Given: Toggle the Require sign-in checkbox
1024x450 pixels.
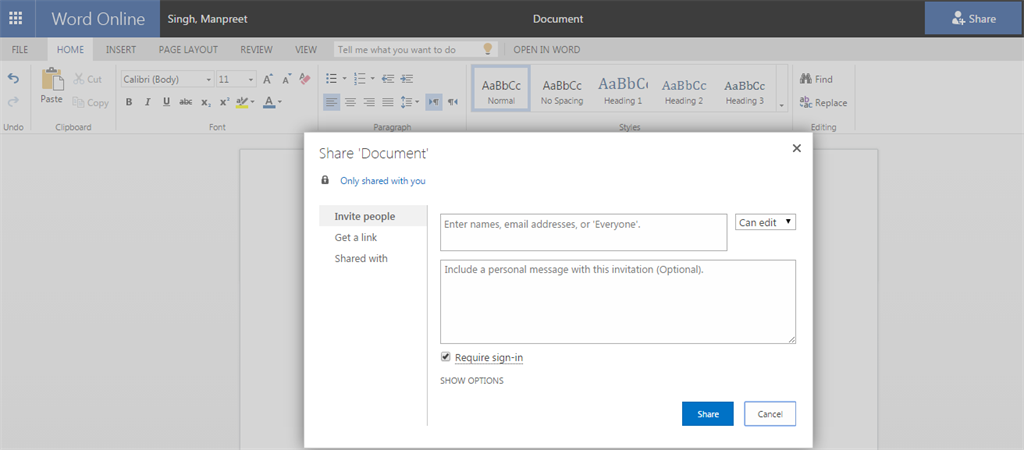Looking at the screenshot, I should point(445,357).
